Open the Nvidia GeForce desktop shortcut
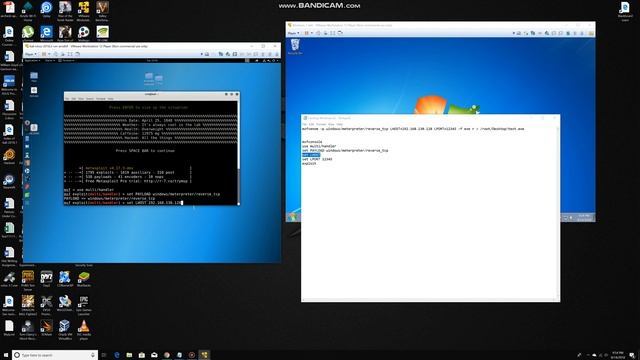Viewport: 640px width, 360px height. (102, 33)
